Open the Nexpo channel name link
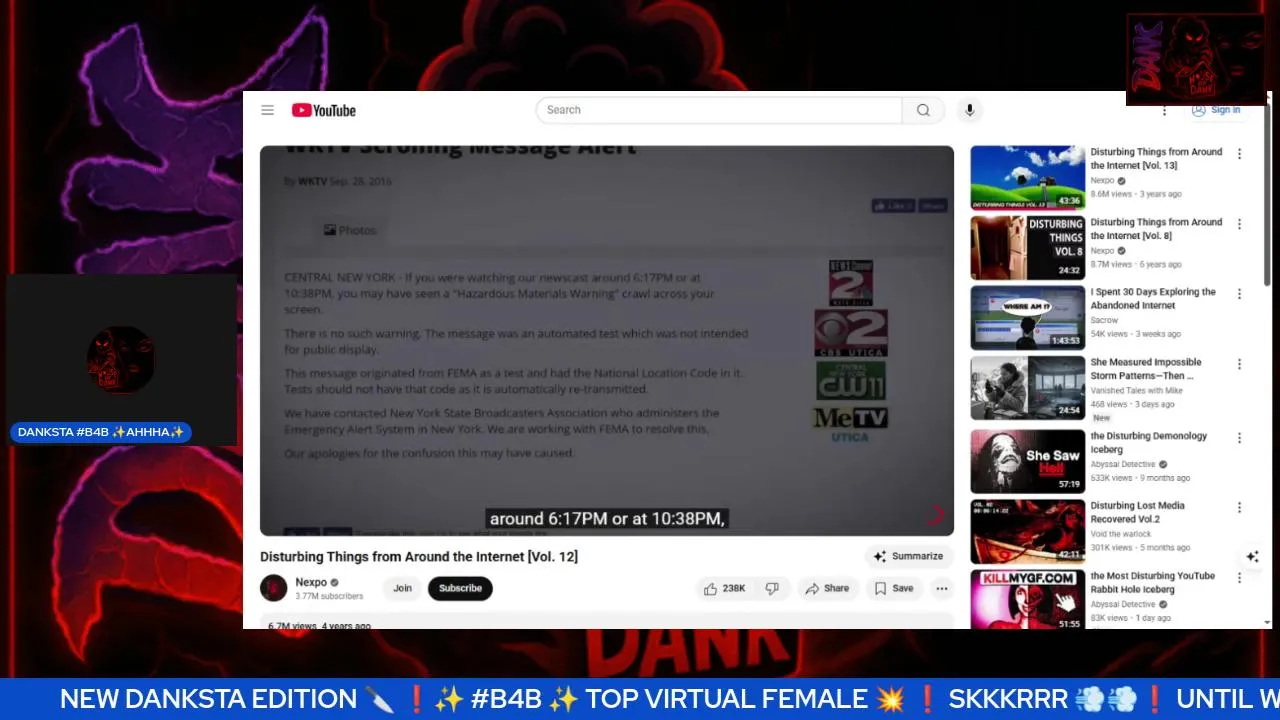The height and width of the screenshot is (720, 1280). (x=311, y=582)
